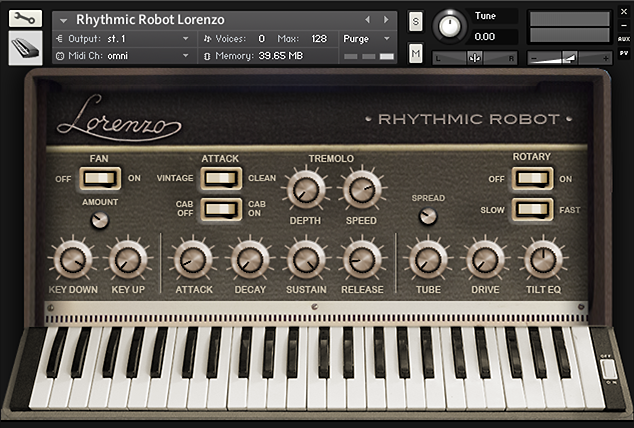634x428 pixels.
Task: Toggle the PV button
Action: tap(624, 53)
